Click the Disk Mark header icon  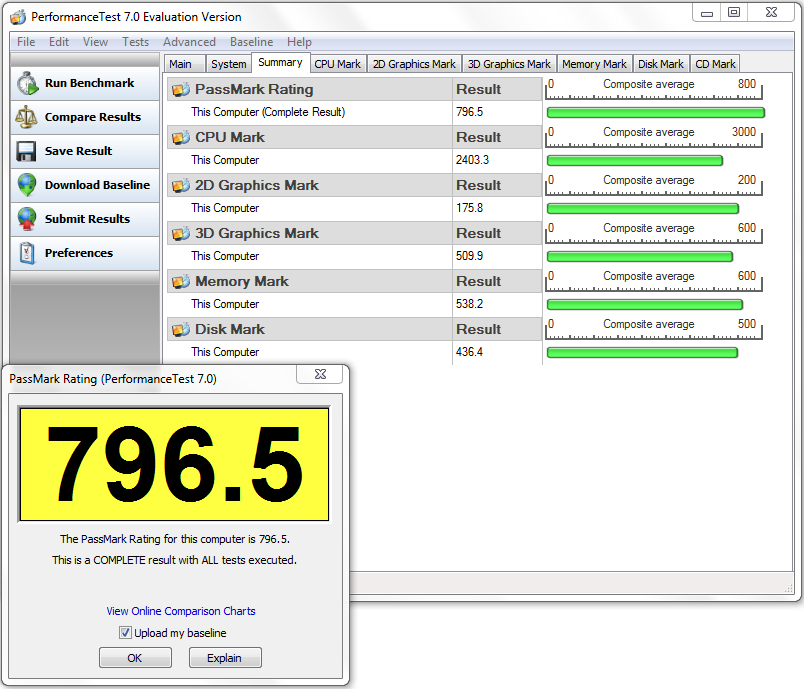[x=180, y=330]
